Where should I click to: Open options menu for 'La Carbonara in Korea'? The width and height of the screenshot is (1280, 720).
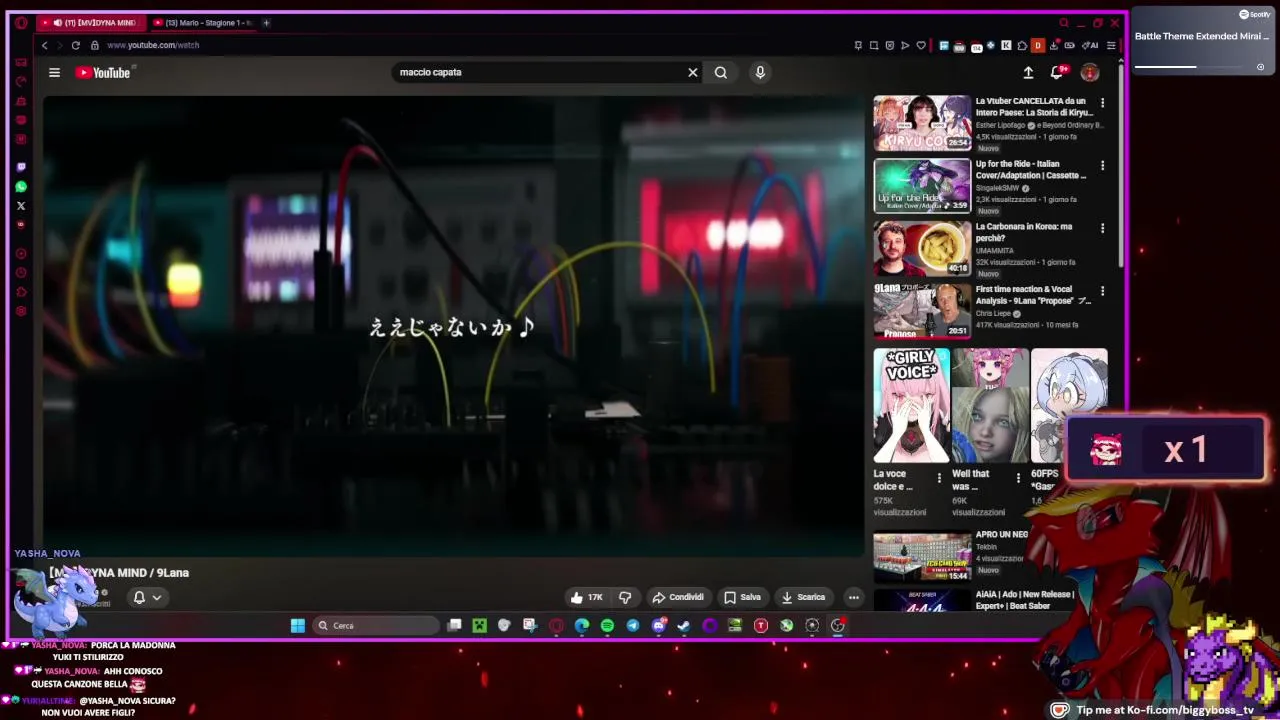[1102, 228]
